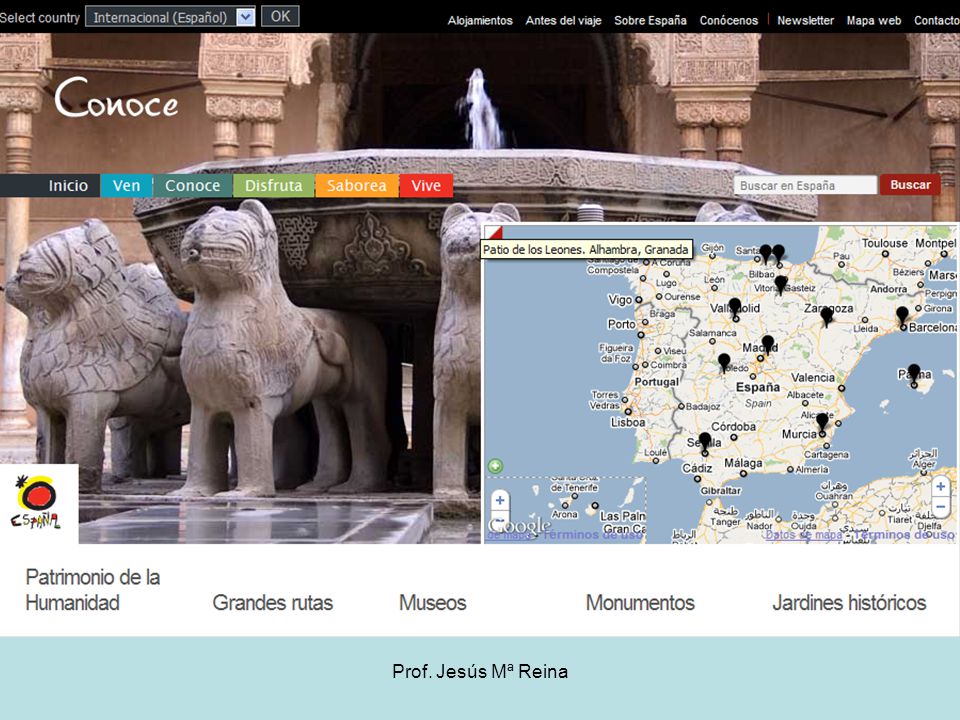Open the Conócenos link
Viewport: 960px width, 720px height.
tap(729, 20)
